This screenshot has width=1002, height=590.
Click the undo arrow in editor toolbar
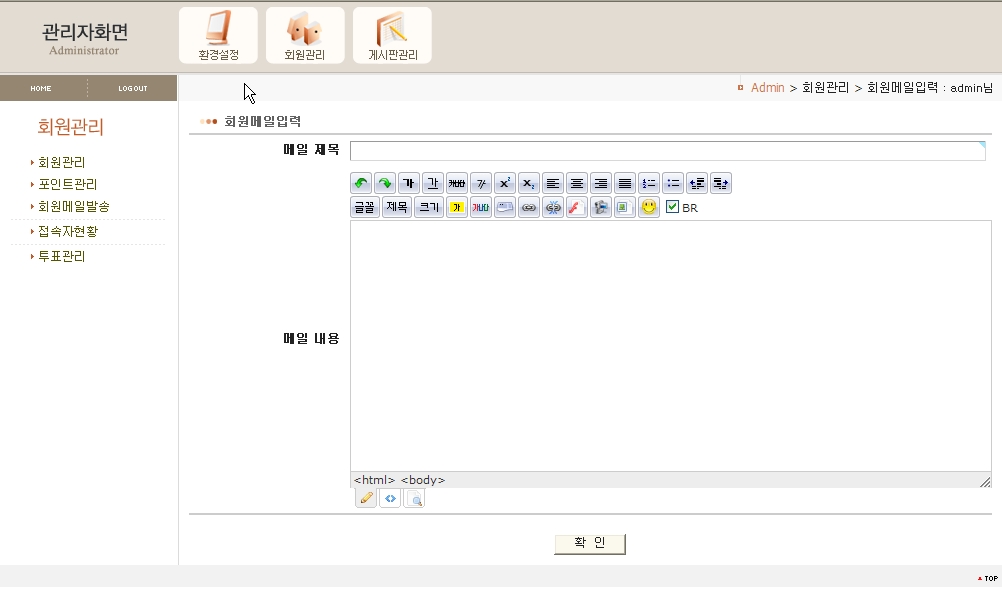[361, 183]
